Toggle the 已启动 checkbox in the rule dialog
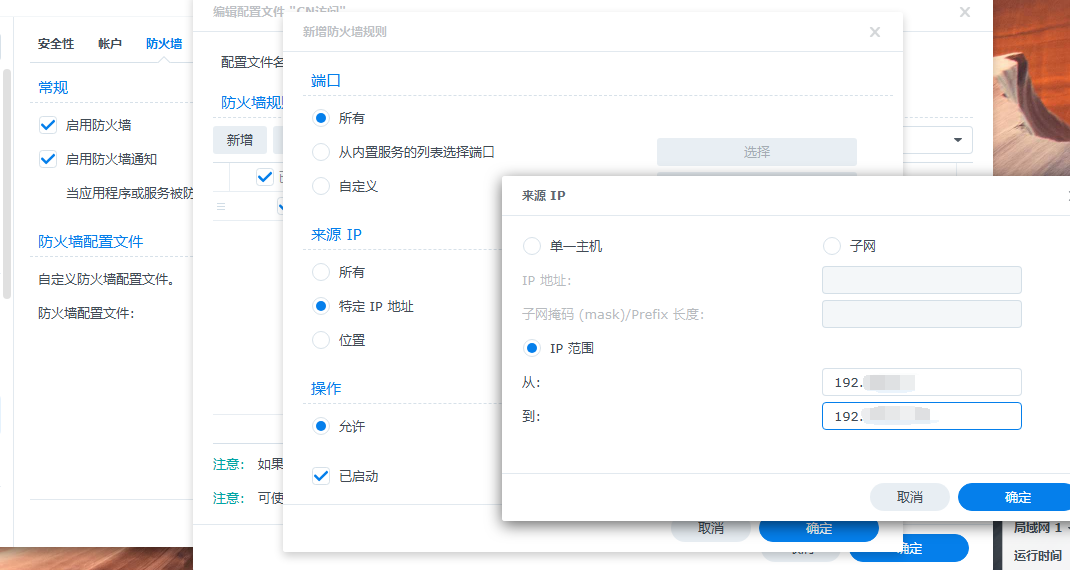1070x570 pixels. 321,476
